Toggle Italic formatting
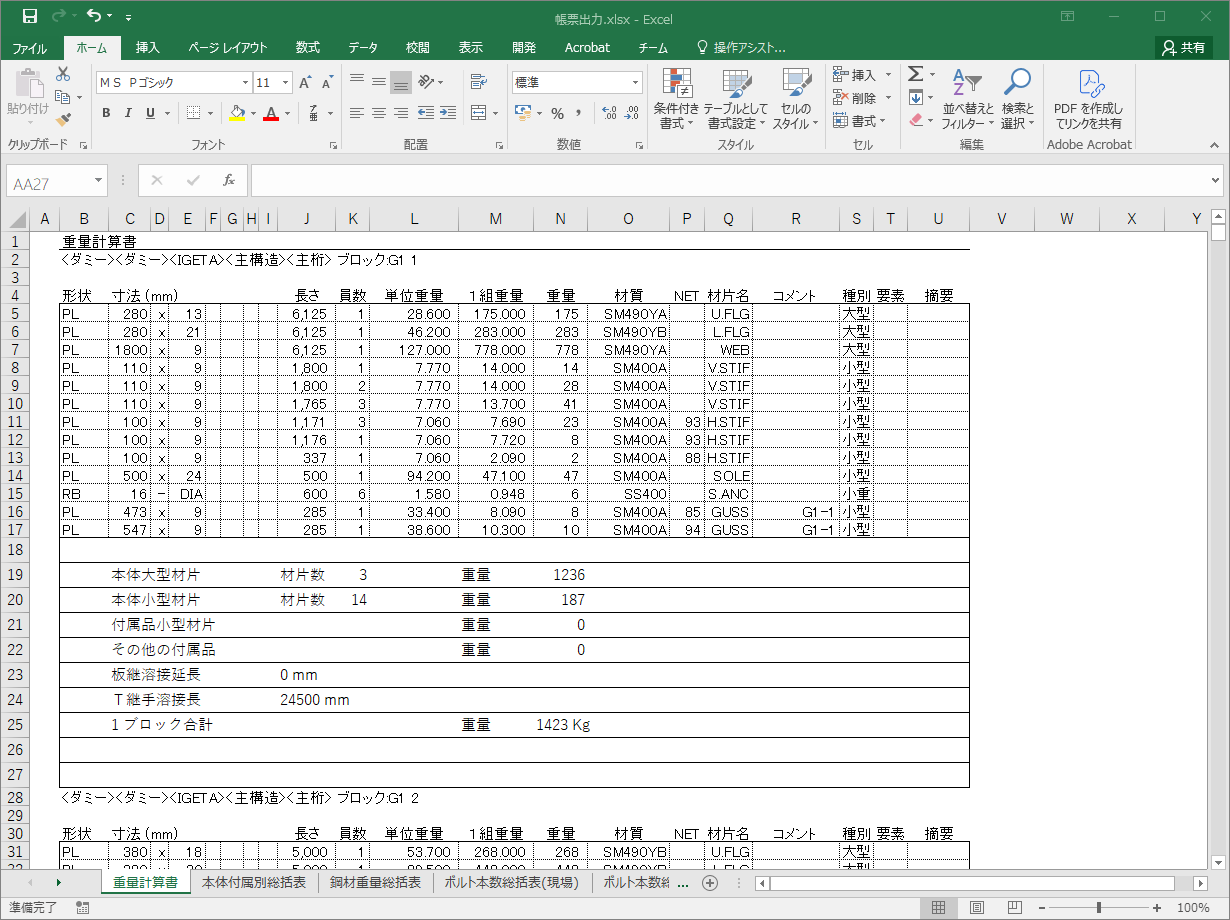This screenshot has height=920, width=1230. click(128, 113)
